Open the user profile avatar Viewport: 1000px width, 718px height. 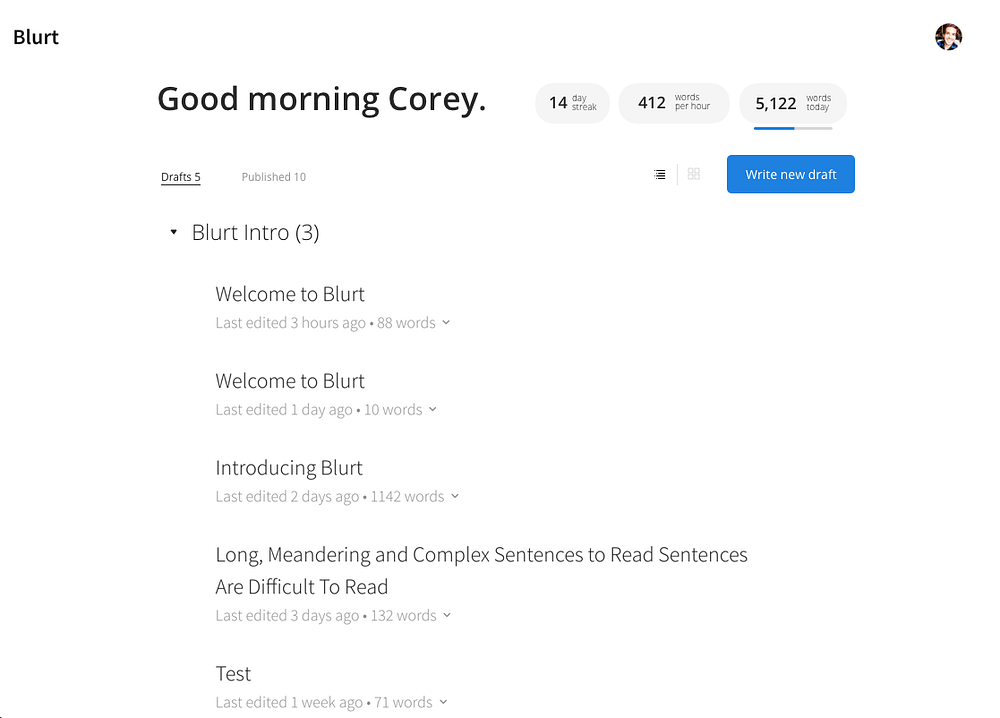[948, 37]
